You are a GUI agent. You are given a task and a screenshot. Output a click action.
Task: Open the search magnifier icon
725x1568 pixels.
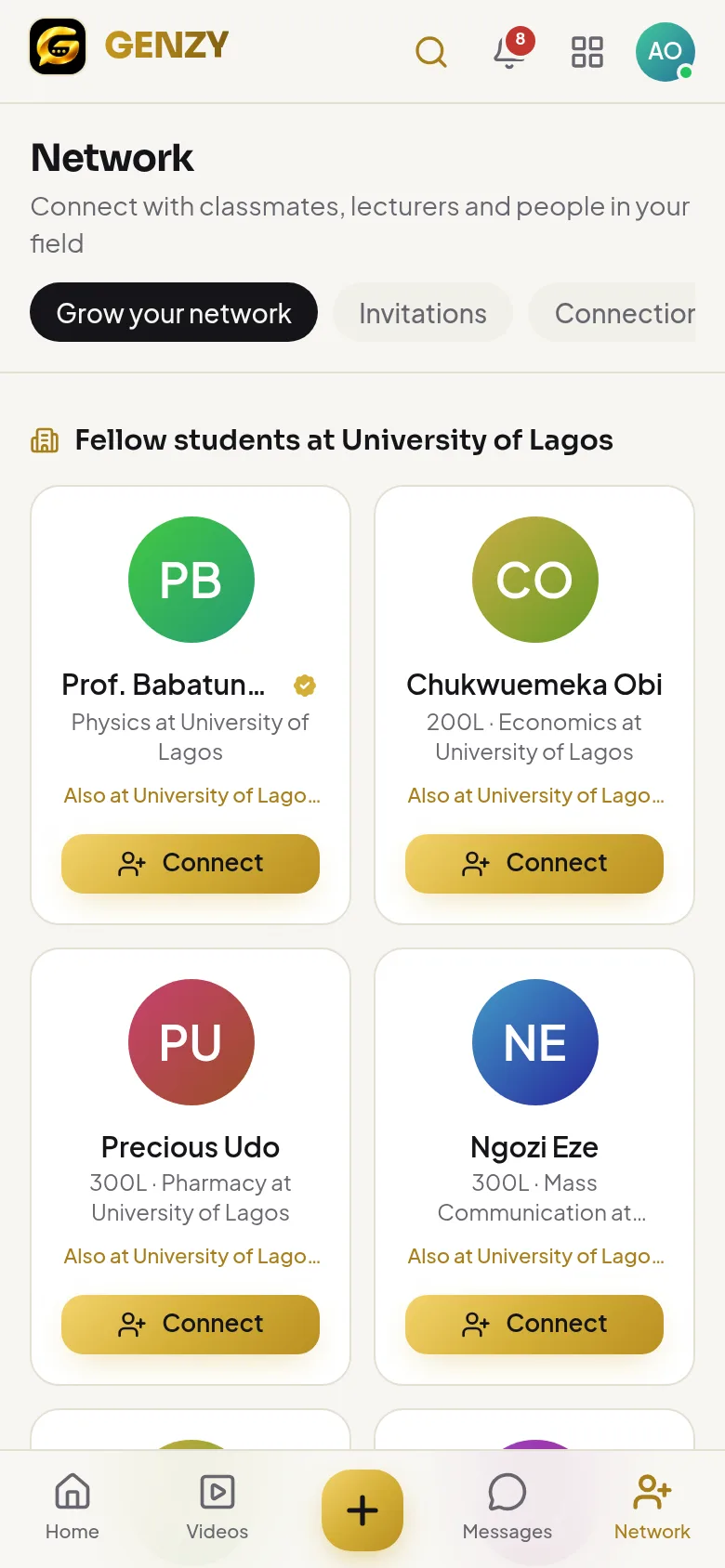coord(431,52)
